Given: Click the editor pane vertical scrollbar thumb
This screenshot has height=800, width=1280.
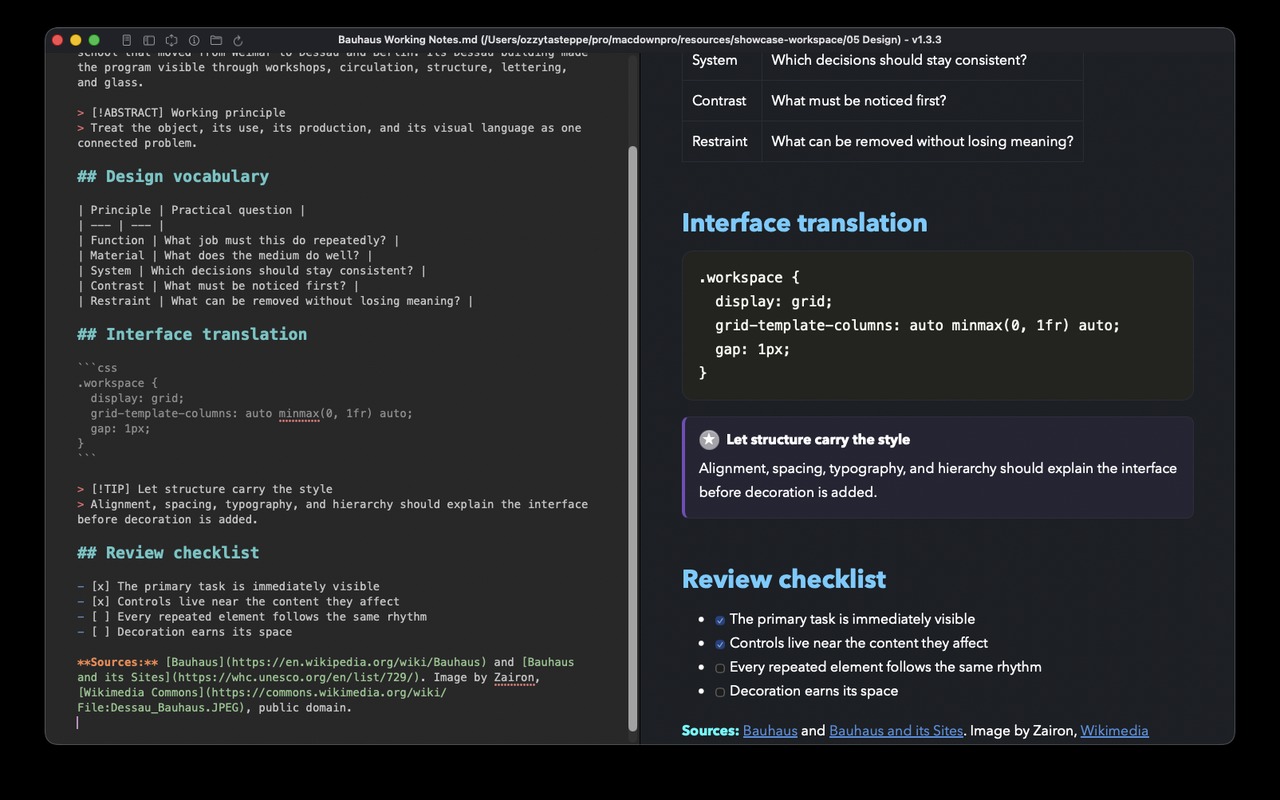Looking at the screenshot, I should (632, 439).
